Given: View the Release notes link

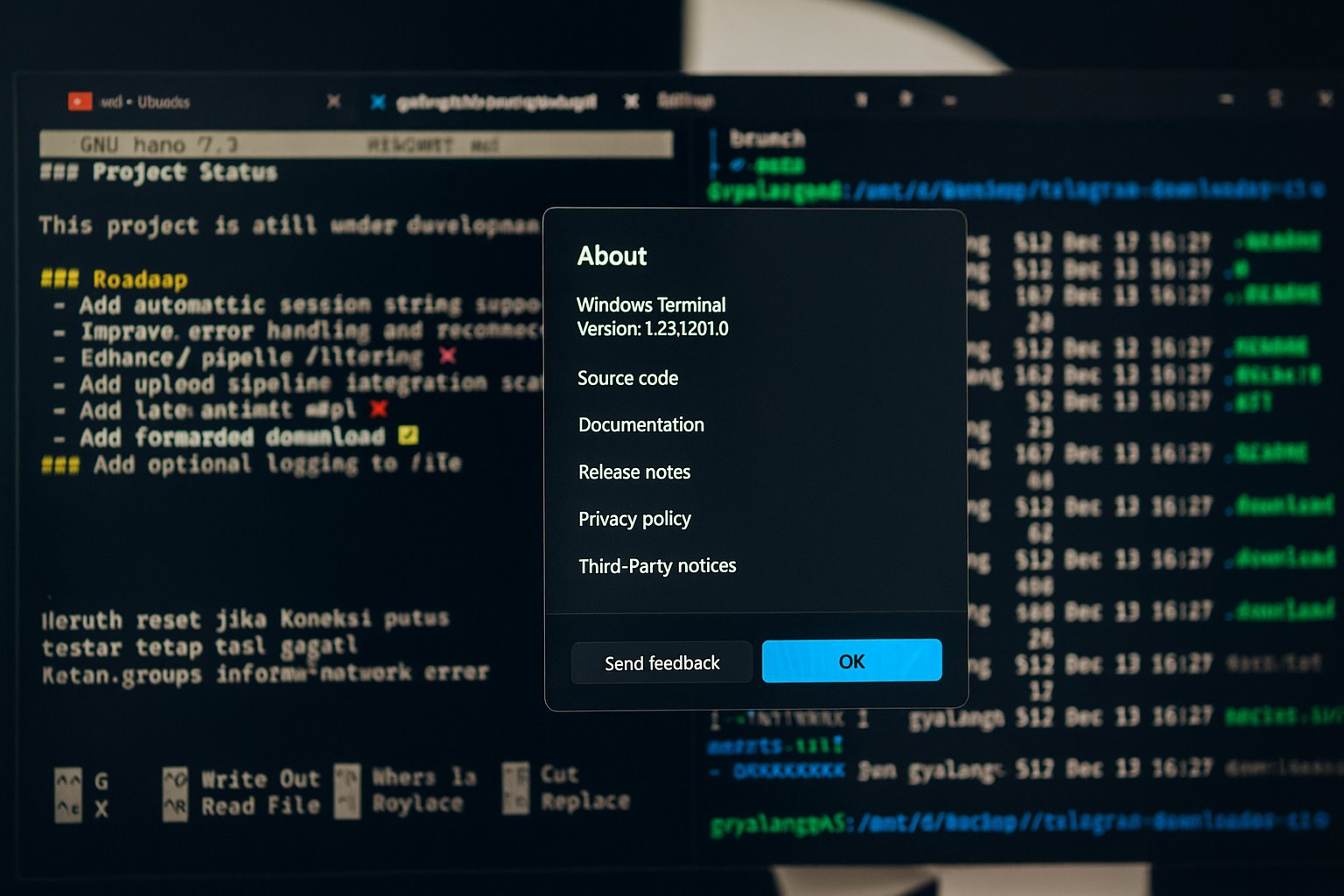Looking at the screenshot, I should tap(634, 472).
